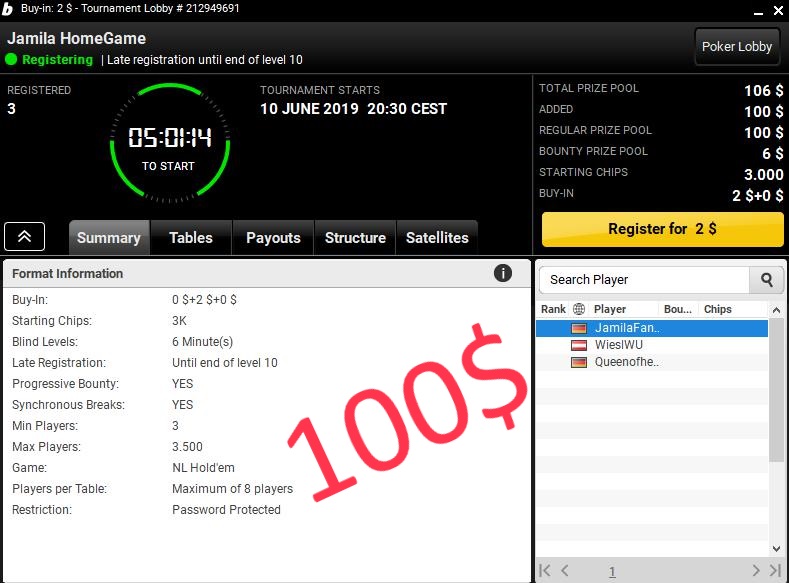Click Bounty Prize Pool '6 $' value
Screen dimensions: 789x583
click(x=772, y=153)
